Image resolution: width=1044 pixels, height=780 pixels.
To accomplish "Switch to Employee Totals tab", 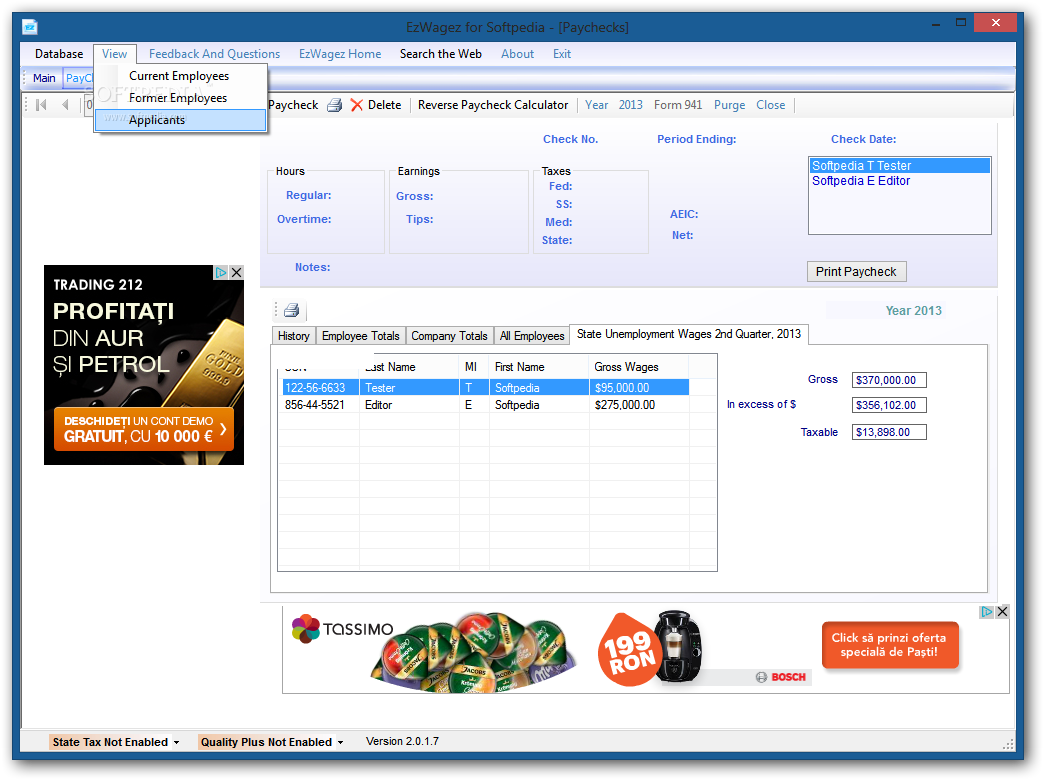I will coord(360,336).
